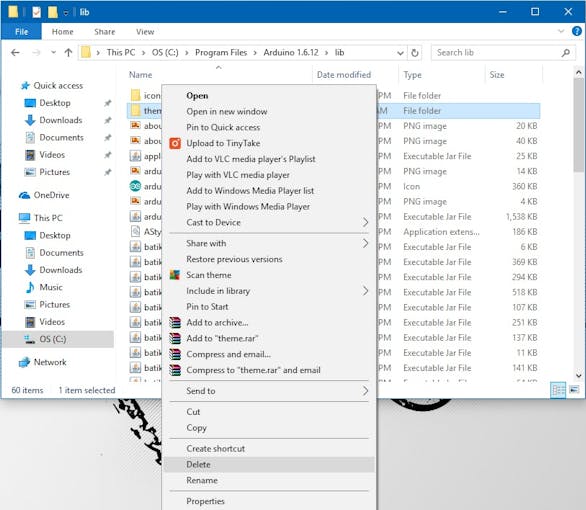Screen dimensions: 586x510
Task: Click the Up one level arrow
Action: pos(68,53)
